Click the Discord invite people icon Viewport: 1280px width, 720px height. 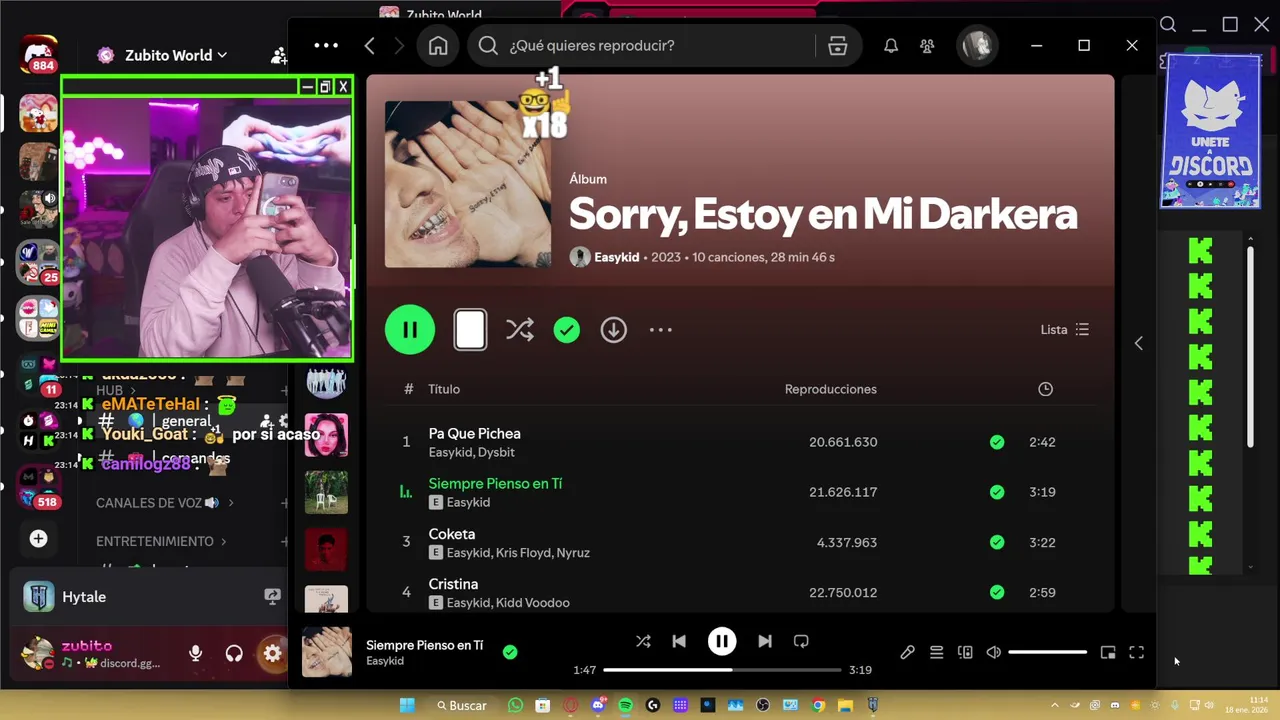278,56
